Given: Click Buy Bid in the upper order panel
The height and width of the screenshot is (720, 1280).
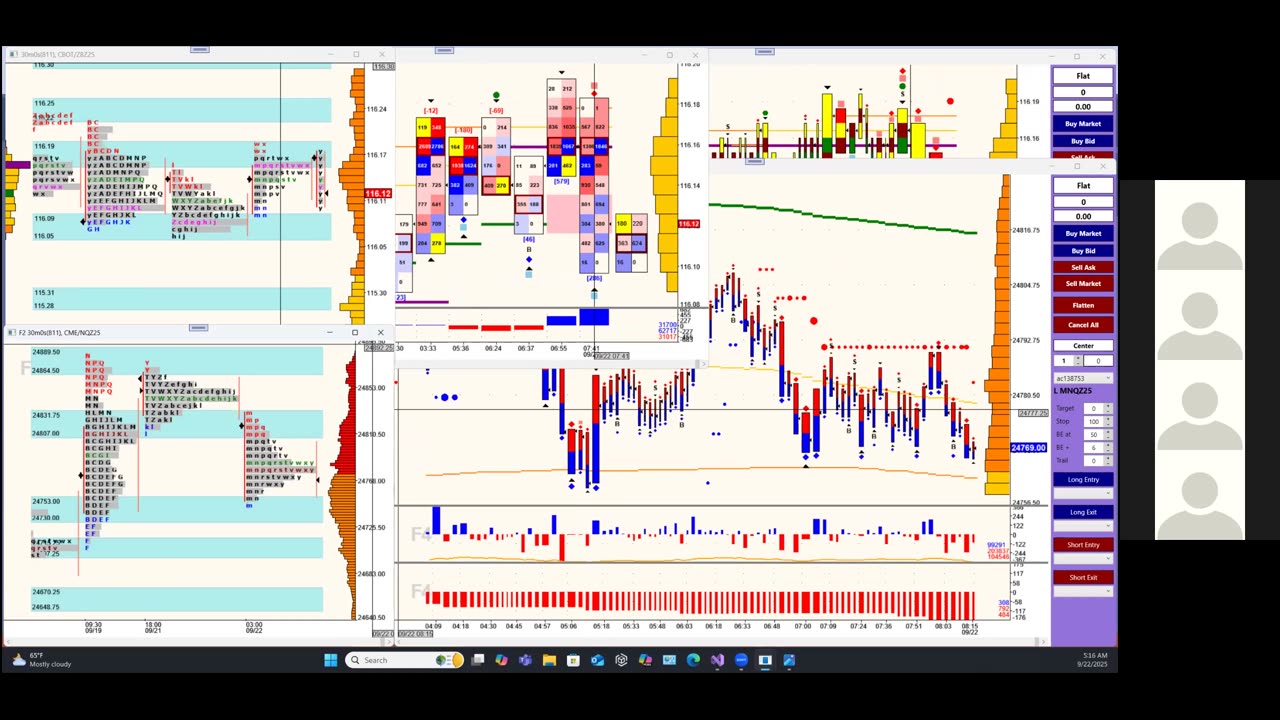Looking at the screenshot, I should coord(1083,141).
